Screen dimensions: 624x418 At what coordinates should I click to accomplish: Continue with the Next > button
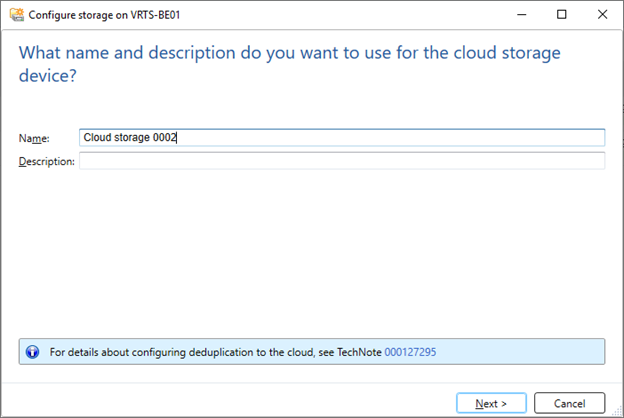coord(491,403)
